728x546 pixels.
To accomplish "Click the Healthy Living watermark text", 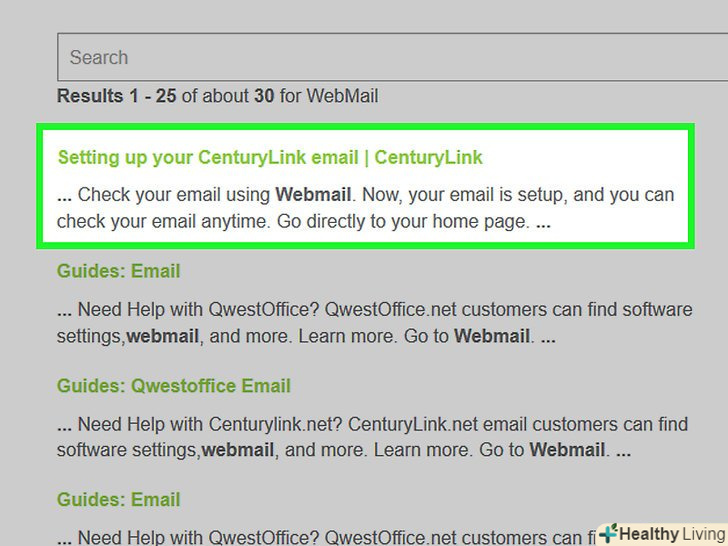I will (670, 534).
